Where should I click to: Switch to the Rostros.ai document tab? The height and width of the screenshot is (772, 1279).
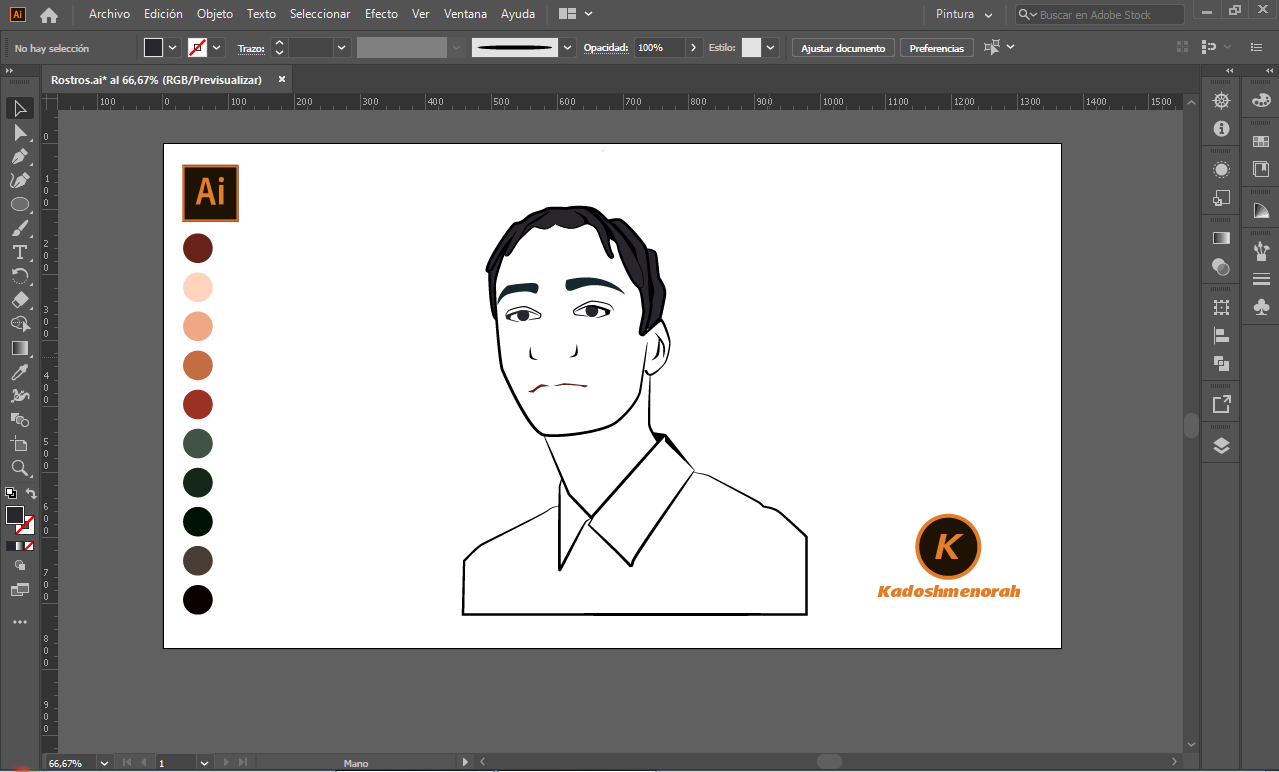pyautogui.click(x=156, y=80)
